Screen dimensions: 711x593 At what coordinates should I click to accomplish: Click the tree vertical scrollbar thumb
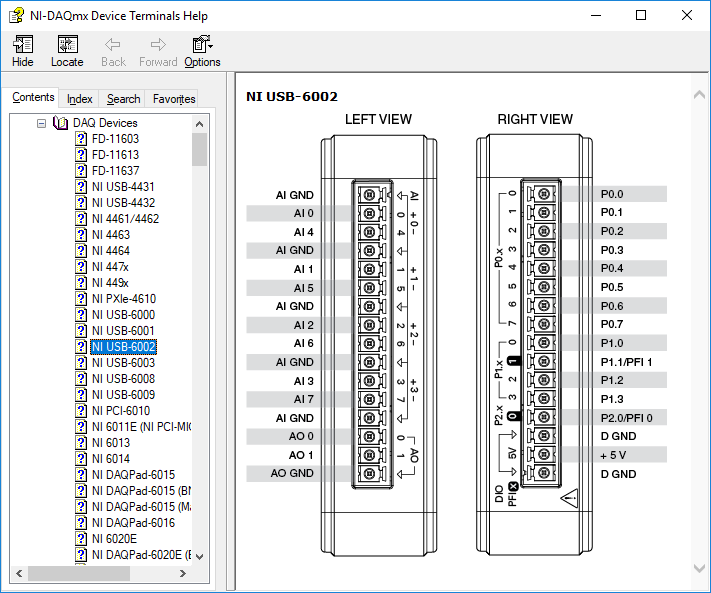point(200,150)
